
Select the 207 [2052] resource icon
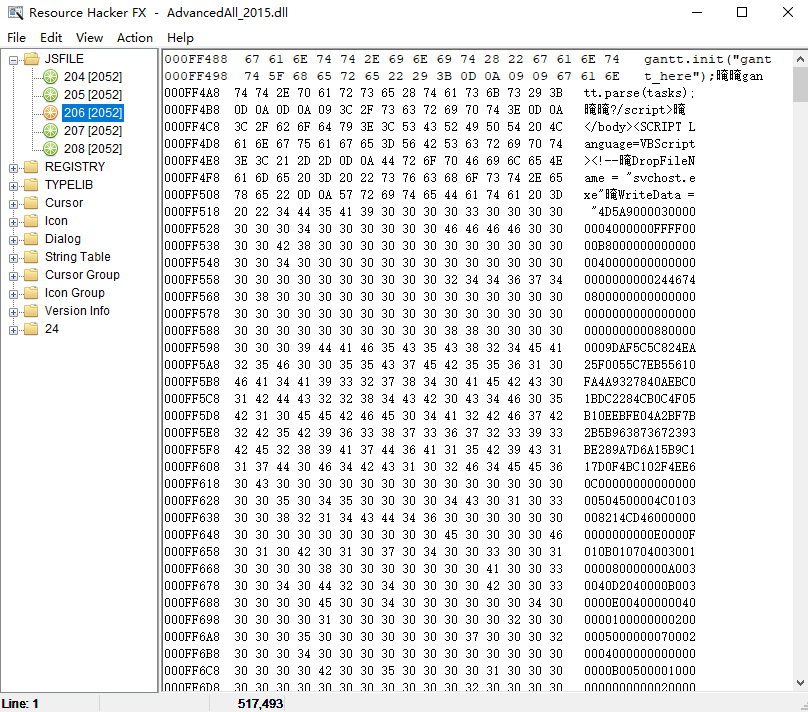point(50,131)
